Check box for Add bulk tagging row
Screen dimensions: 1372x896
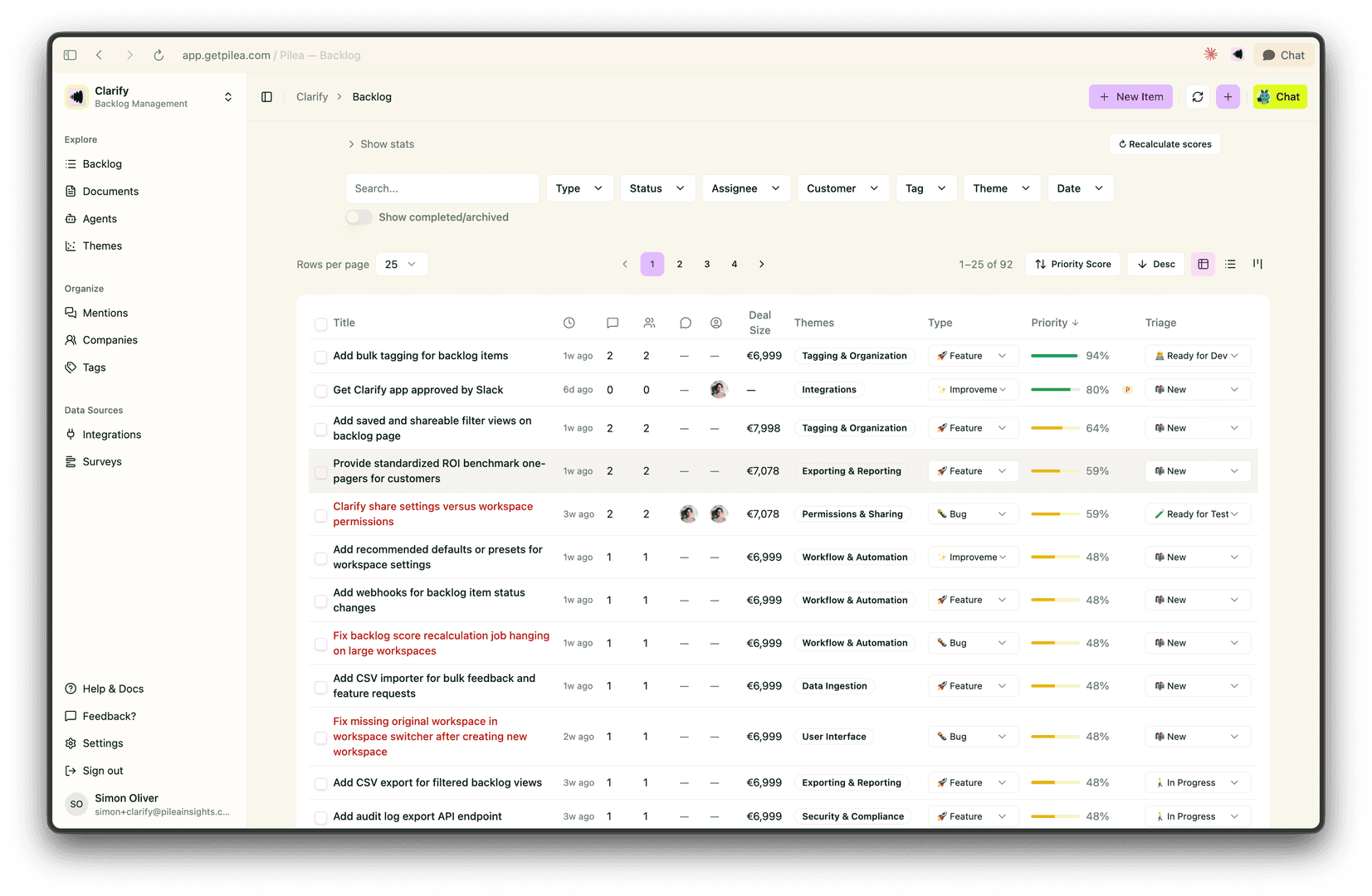pos(321,357)
